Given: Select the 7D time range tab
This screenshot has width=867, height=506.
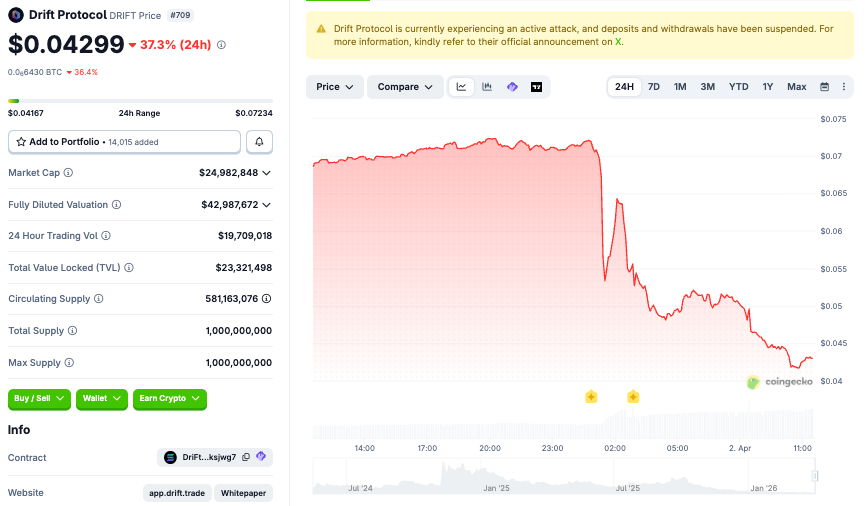Looking at the screenshot, I should pos(654,87).
